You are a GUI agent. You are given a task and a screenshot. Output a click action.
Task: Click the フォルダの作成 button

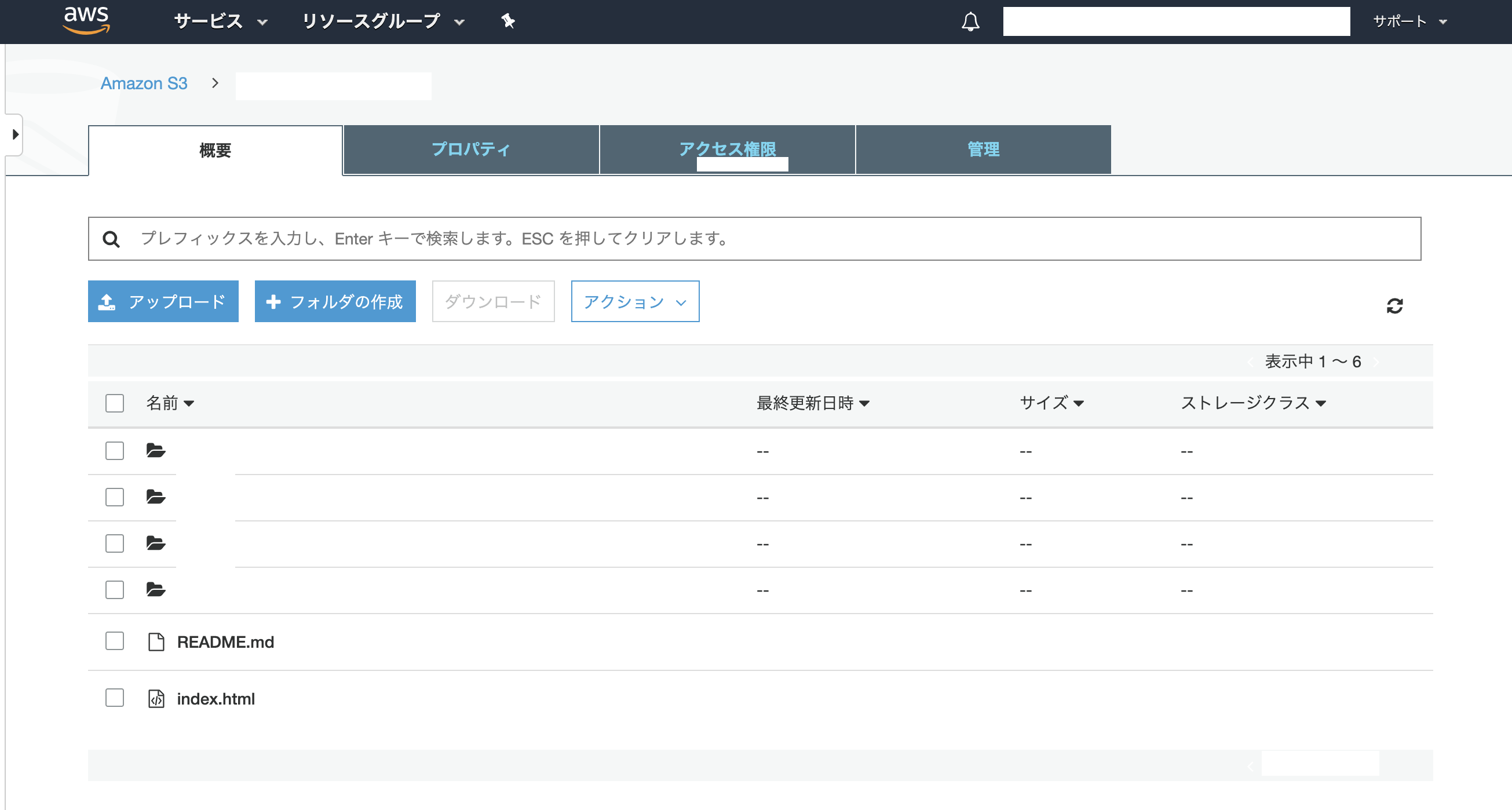pos(335,301)
